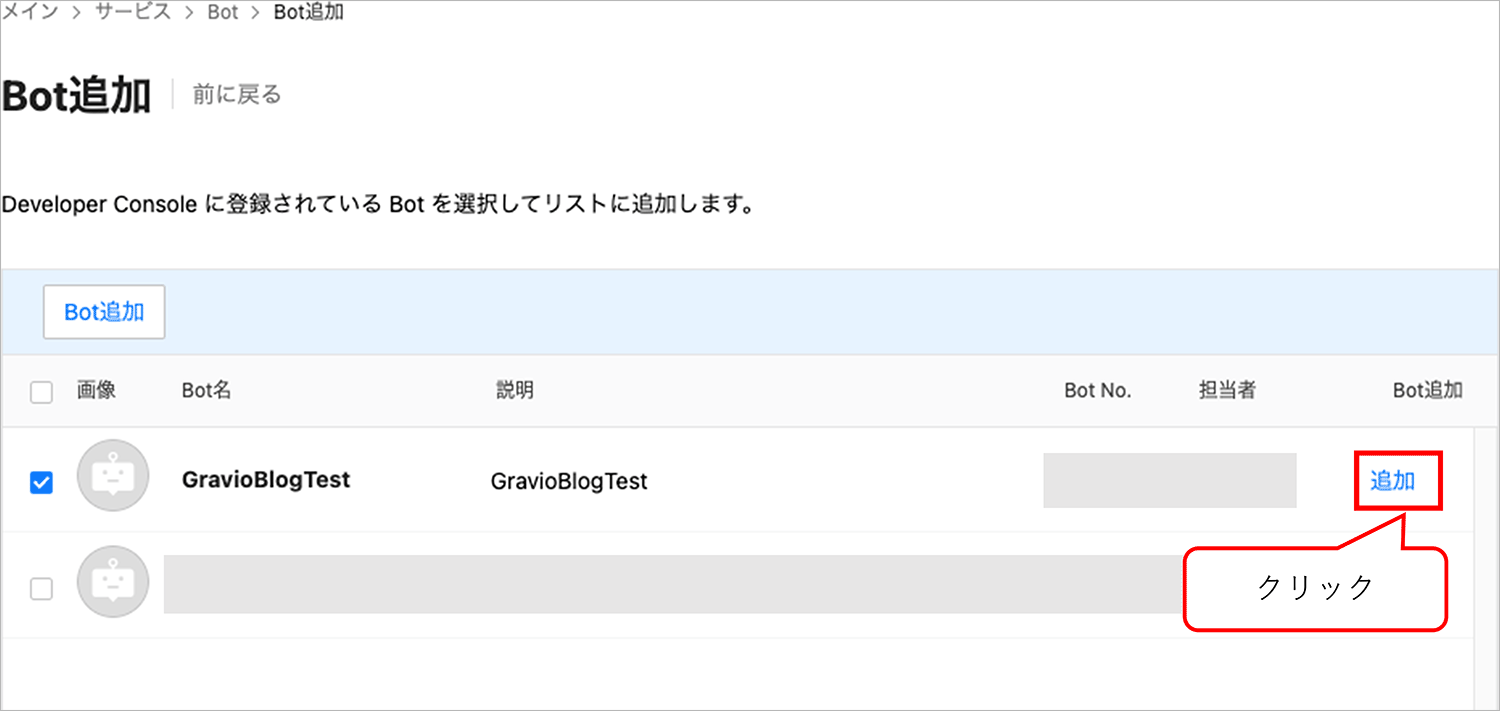The width and height of the screenshot is (1500, 711).
Task: Click the 担当者 column header
Action: 1227,390
